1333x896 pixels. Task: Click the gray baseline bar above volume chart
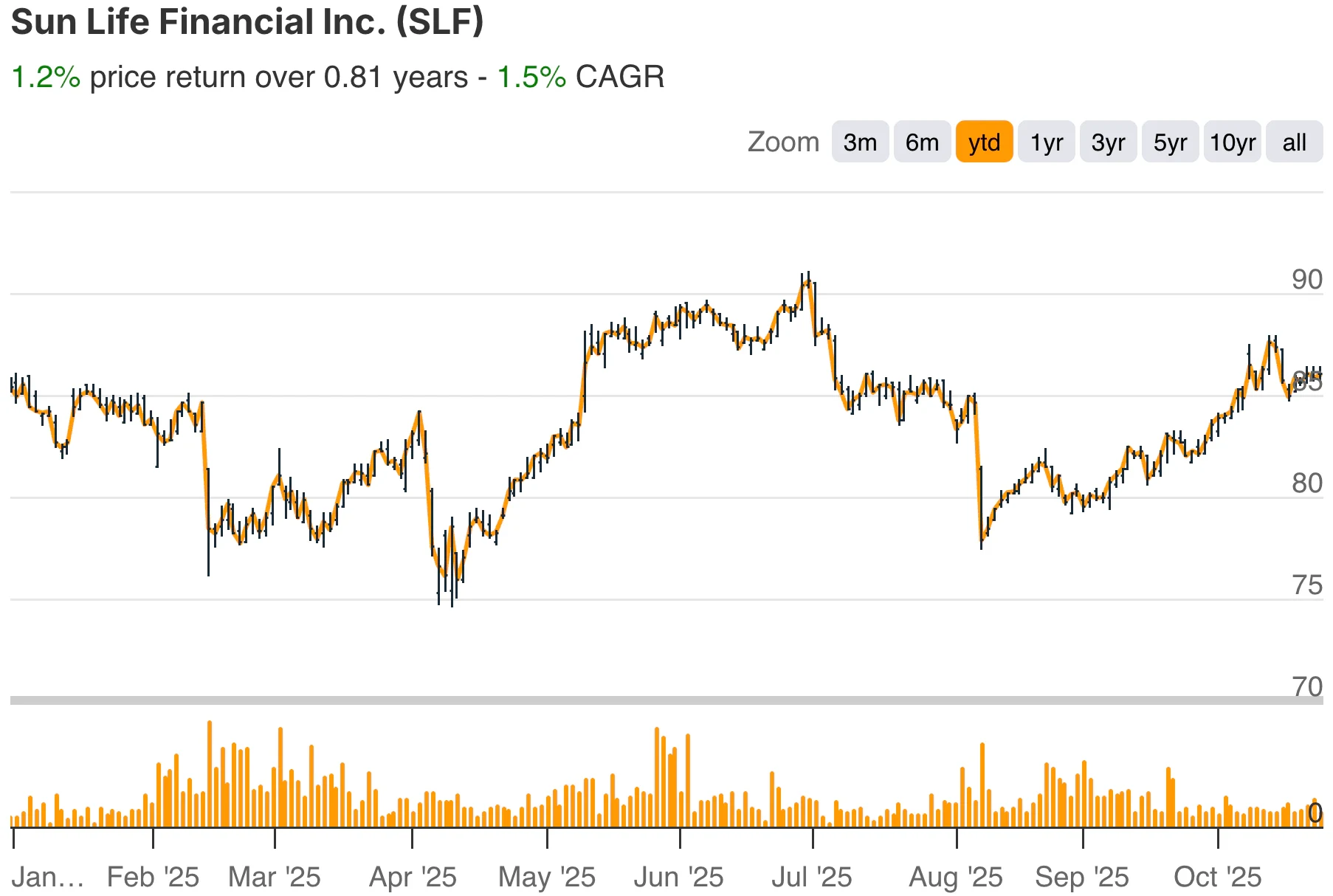click(664, 699)
